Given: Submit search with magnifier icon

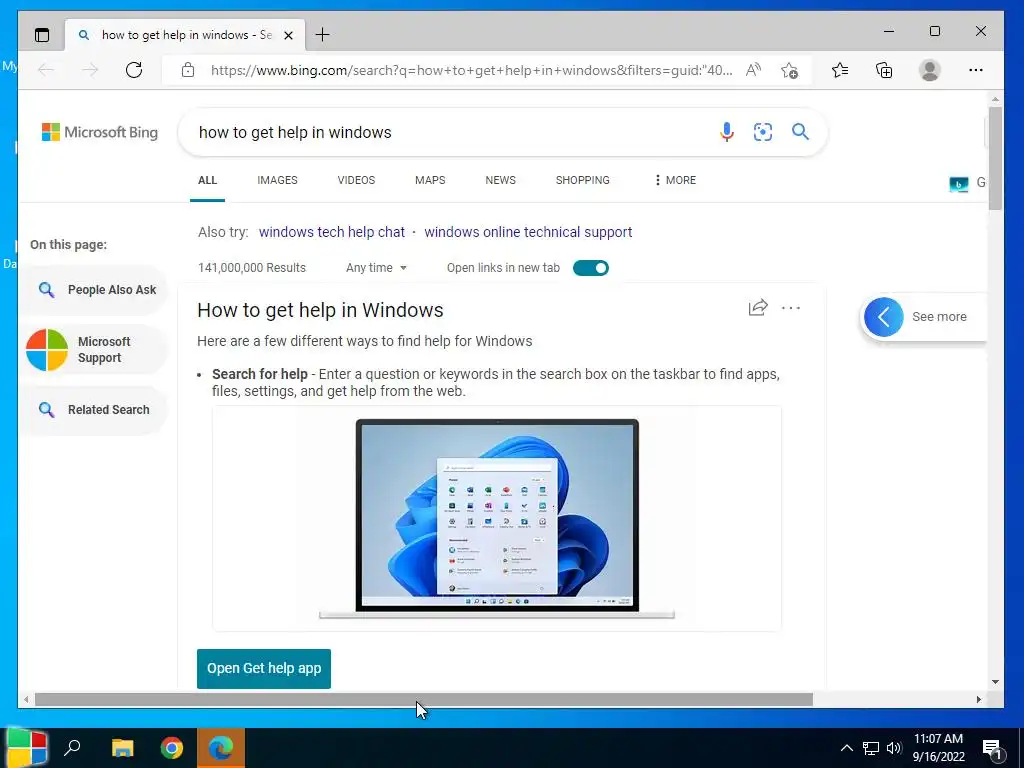Looking at the screenshot, I should [x=800, y=132].
